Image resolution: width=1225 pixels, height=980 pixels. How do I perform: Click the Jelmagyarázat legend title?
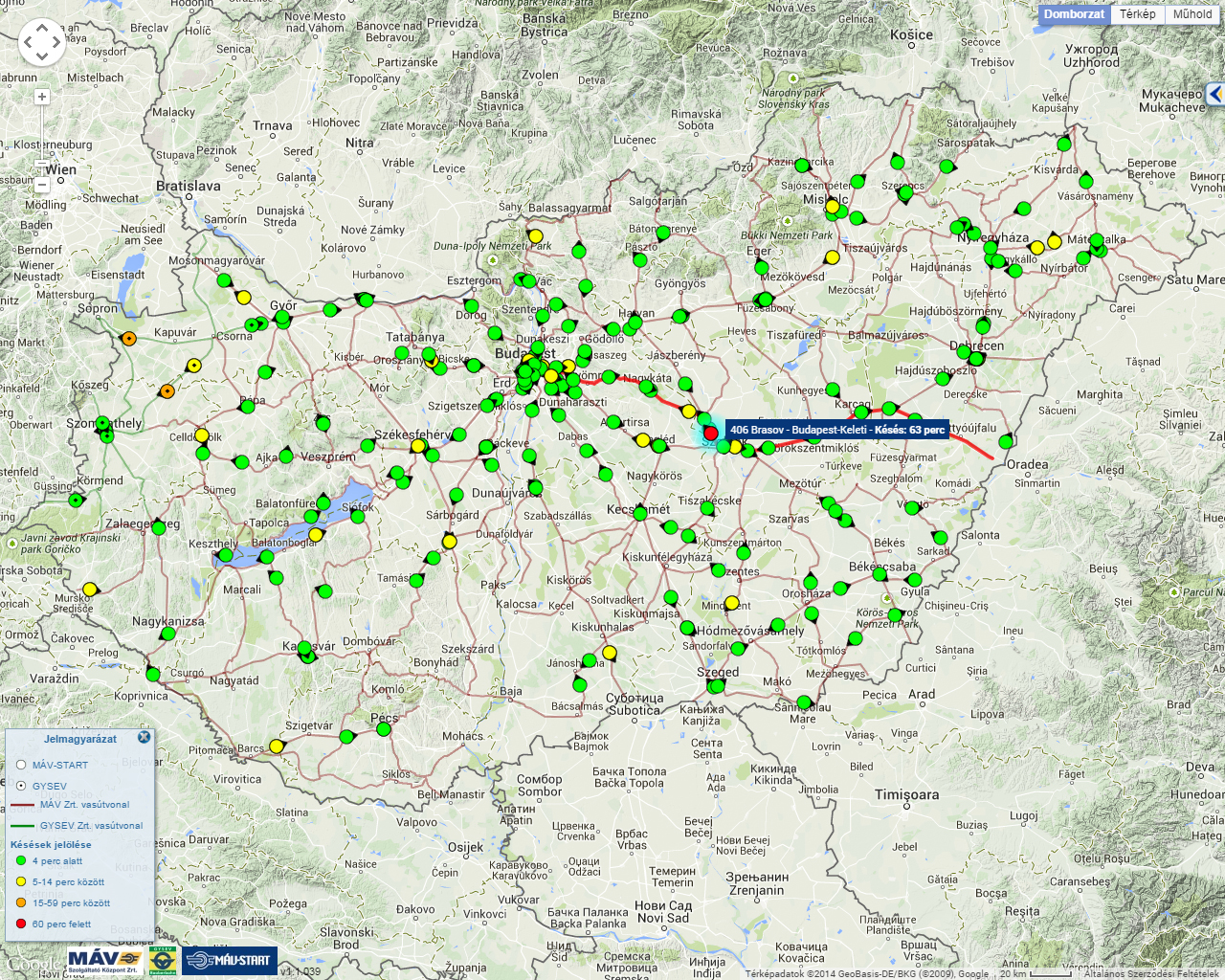pos(80,739)
